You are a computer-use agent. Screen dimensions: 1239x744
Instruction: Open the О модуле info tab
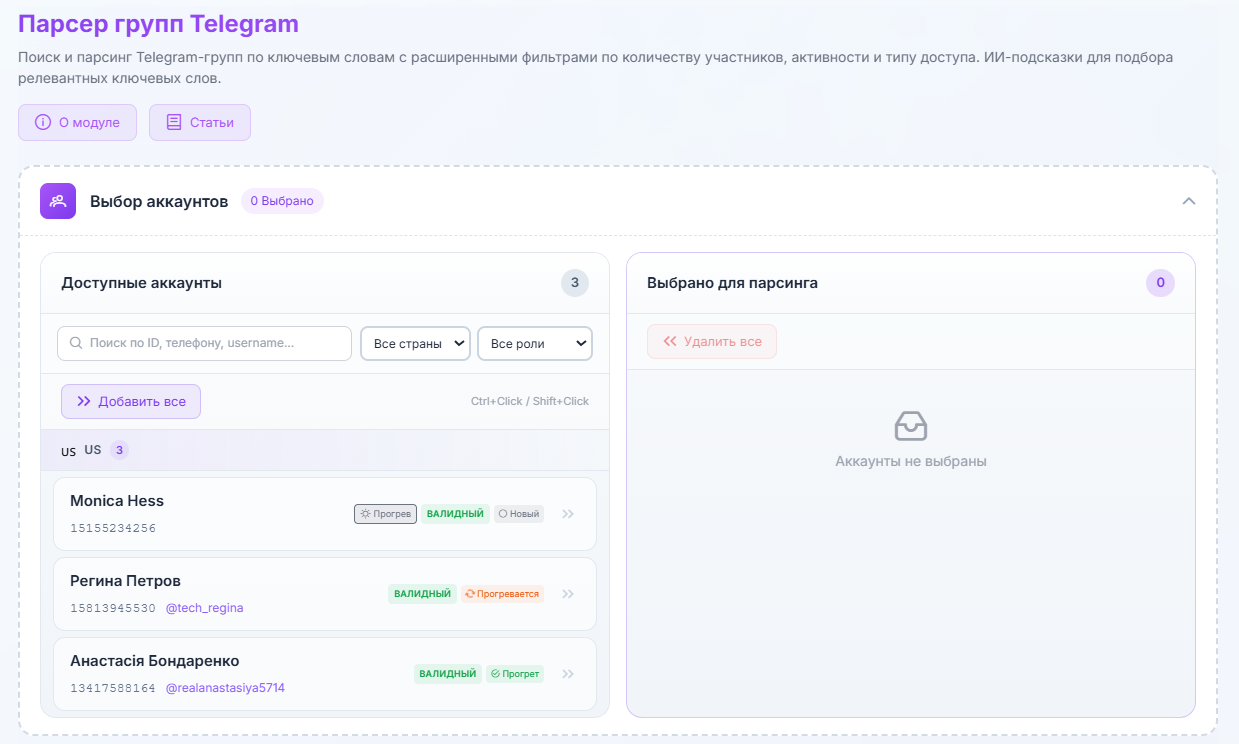tap(77, 123)
